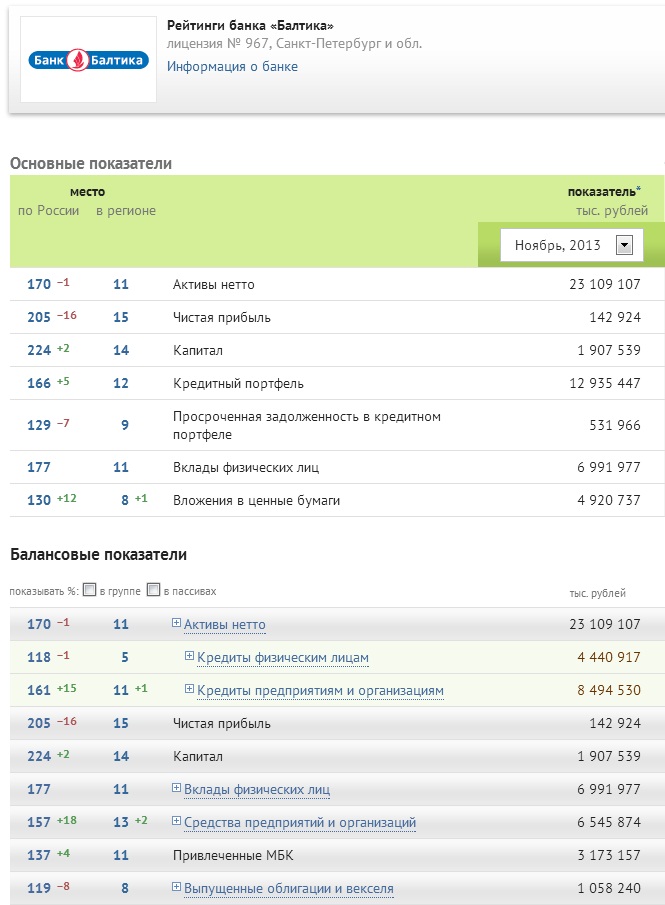Open the Кредиты физическим лицам link
Image resolution: width=665 pixels, height=905 pixels.
(283, 658)
